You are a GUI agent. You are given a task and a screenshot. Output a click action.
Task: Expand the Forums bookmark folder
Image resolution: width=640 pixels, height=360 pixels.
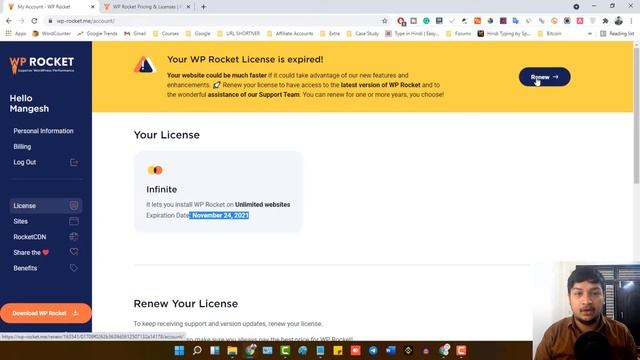tap(458, 33)
